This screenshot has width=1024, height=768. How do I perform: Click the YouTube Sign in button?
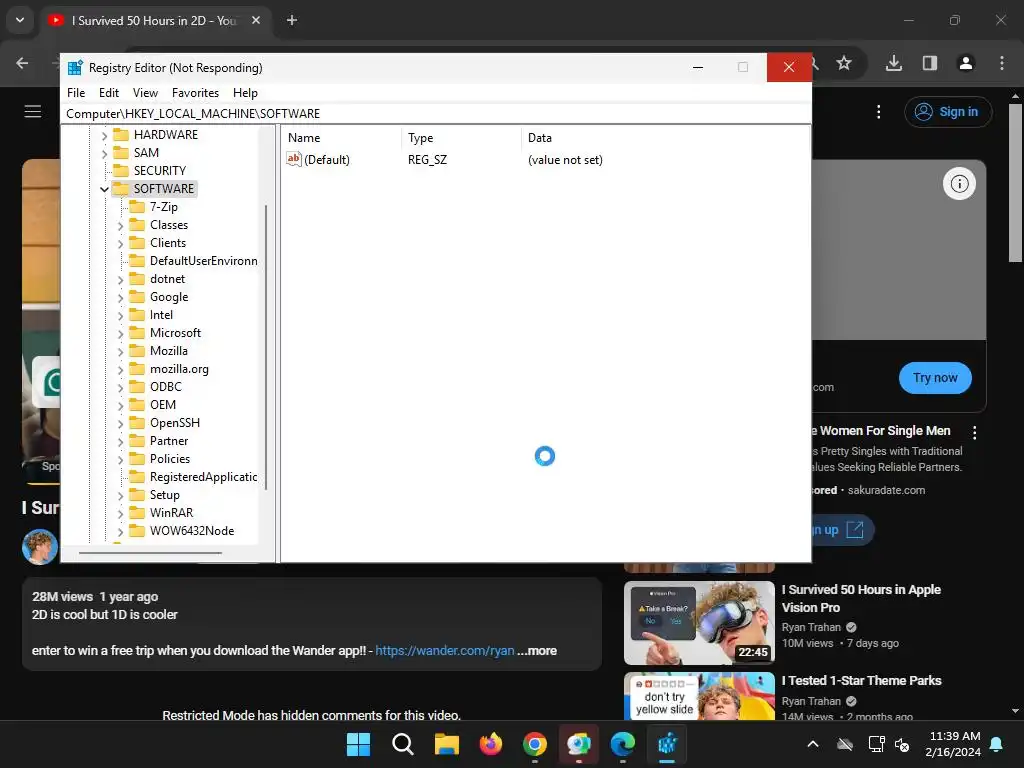click(x=948, y=112)
